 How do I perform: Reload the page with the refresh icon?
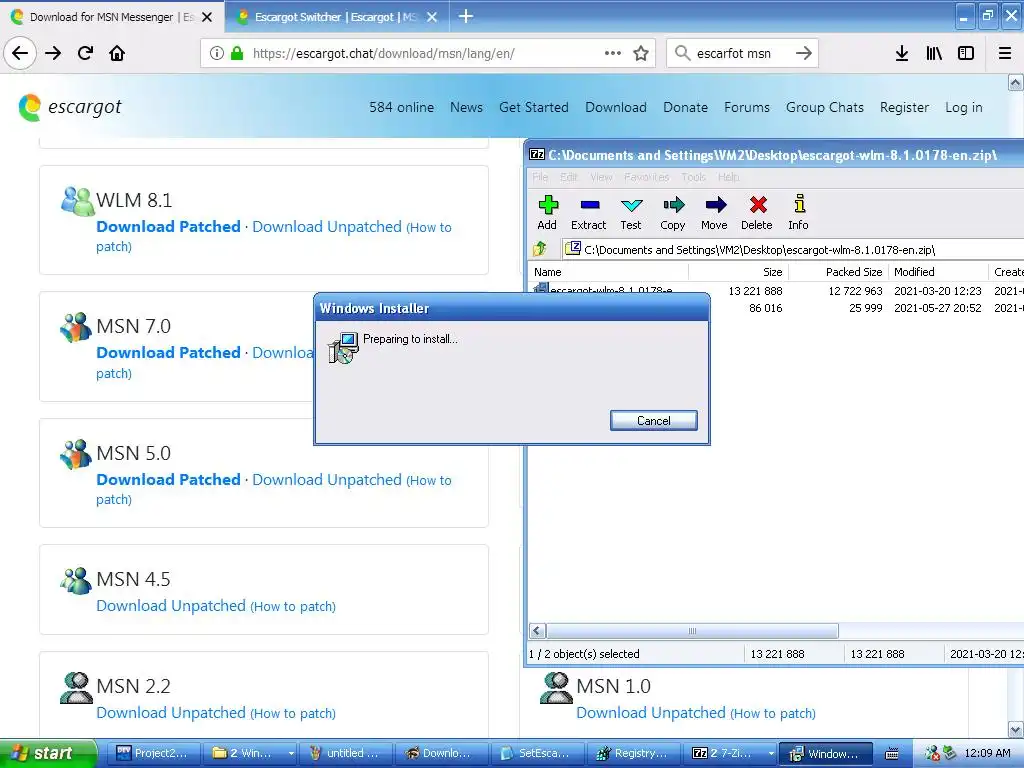(85, 53)
